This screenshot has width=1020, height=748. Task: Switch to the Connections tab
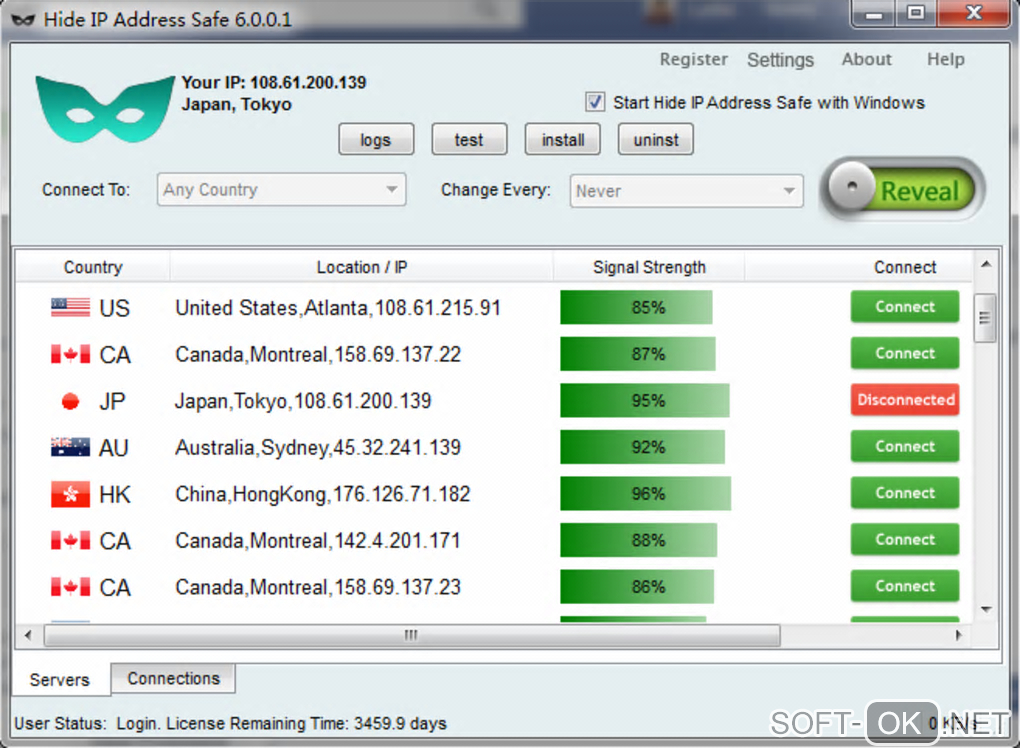point(173,678)
